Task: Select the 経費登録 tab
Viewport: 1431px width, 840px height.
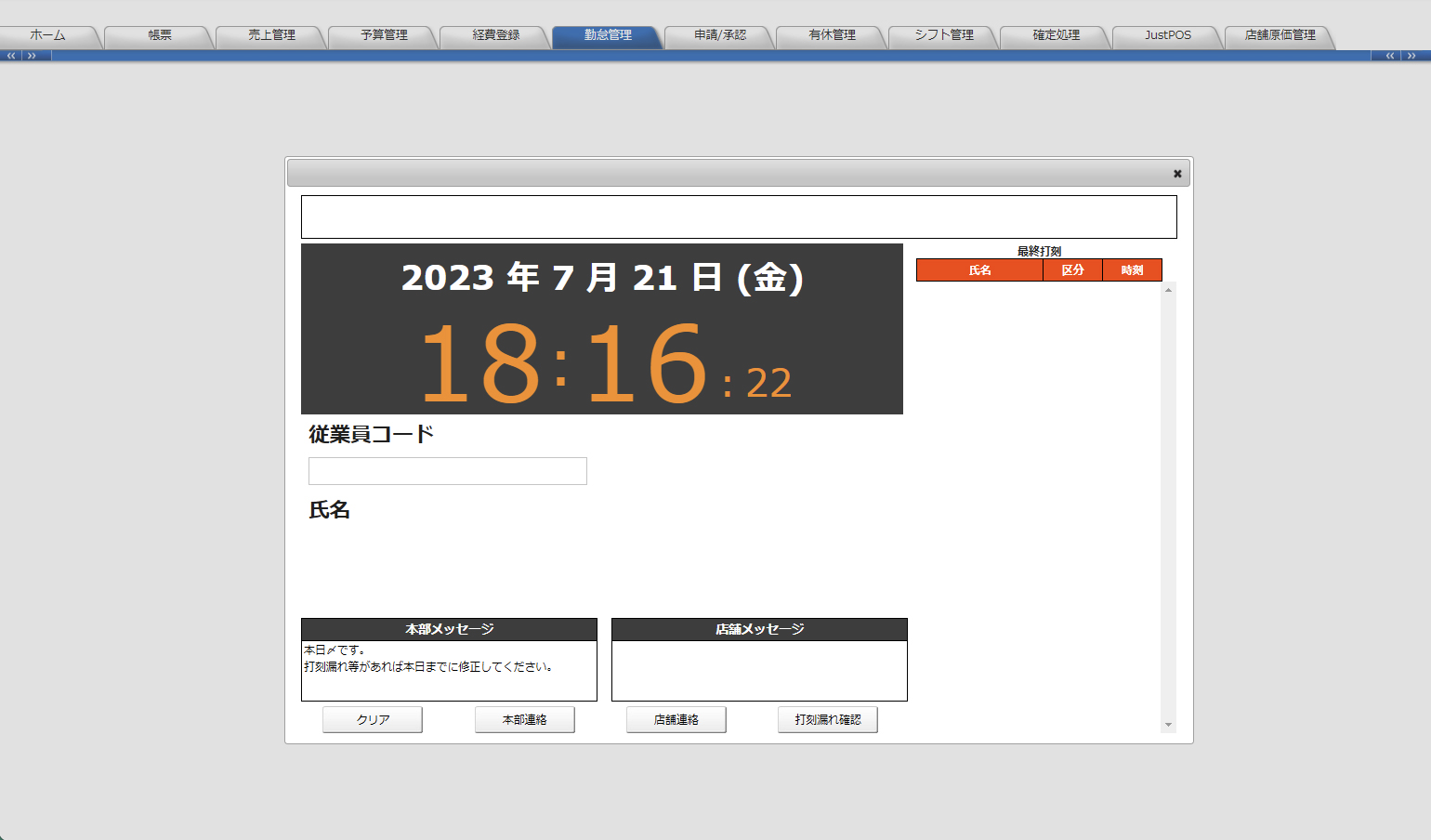Action: (495, 35)
